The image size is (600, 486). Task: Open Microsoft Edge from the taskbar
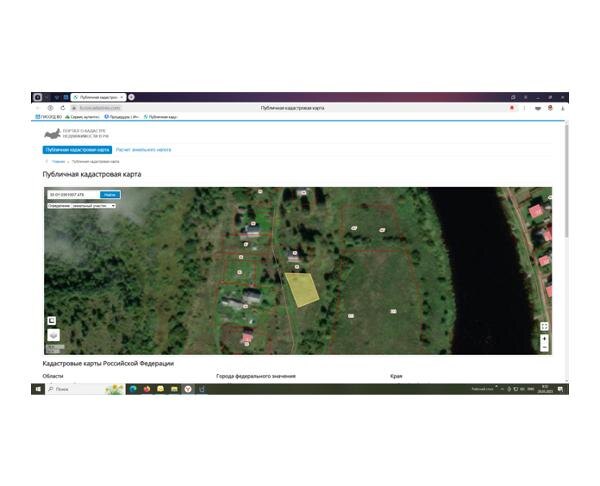click(x=133, y=389)
